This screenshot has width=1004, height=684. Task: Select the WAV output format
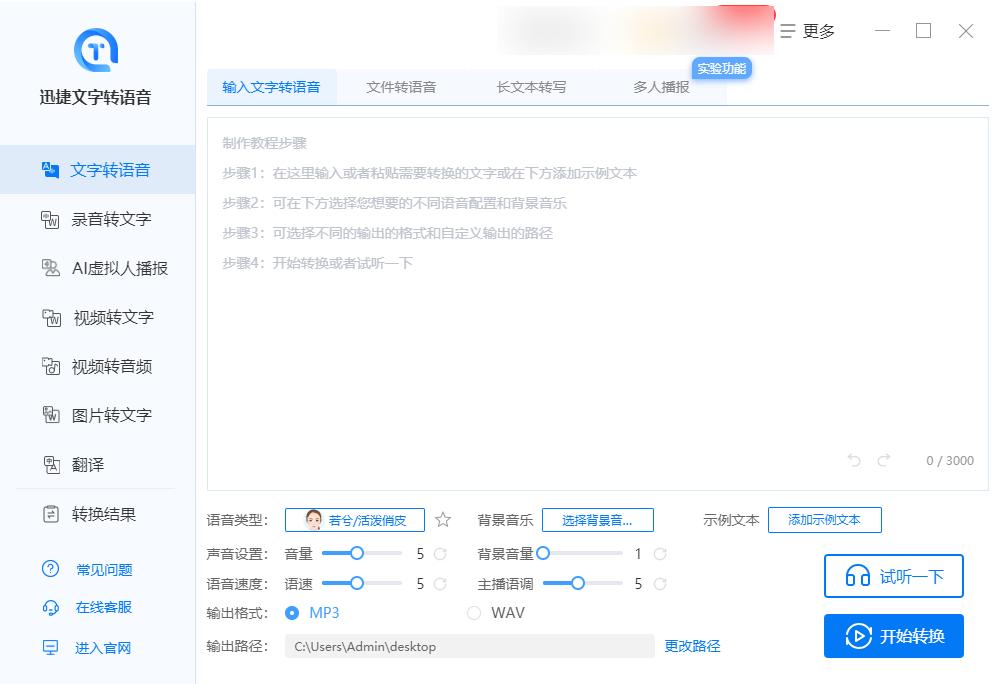point(472,613)
